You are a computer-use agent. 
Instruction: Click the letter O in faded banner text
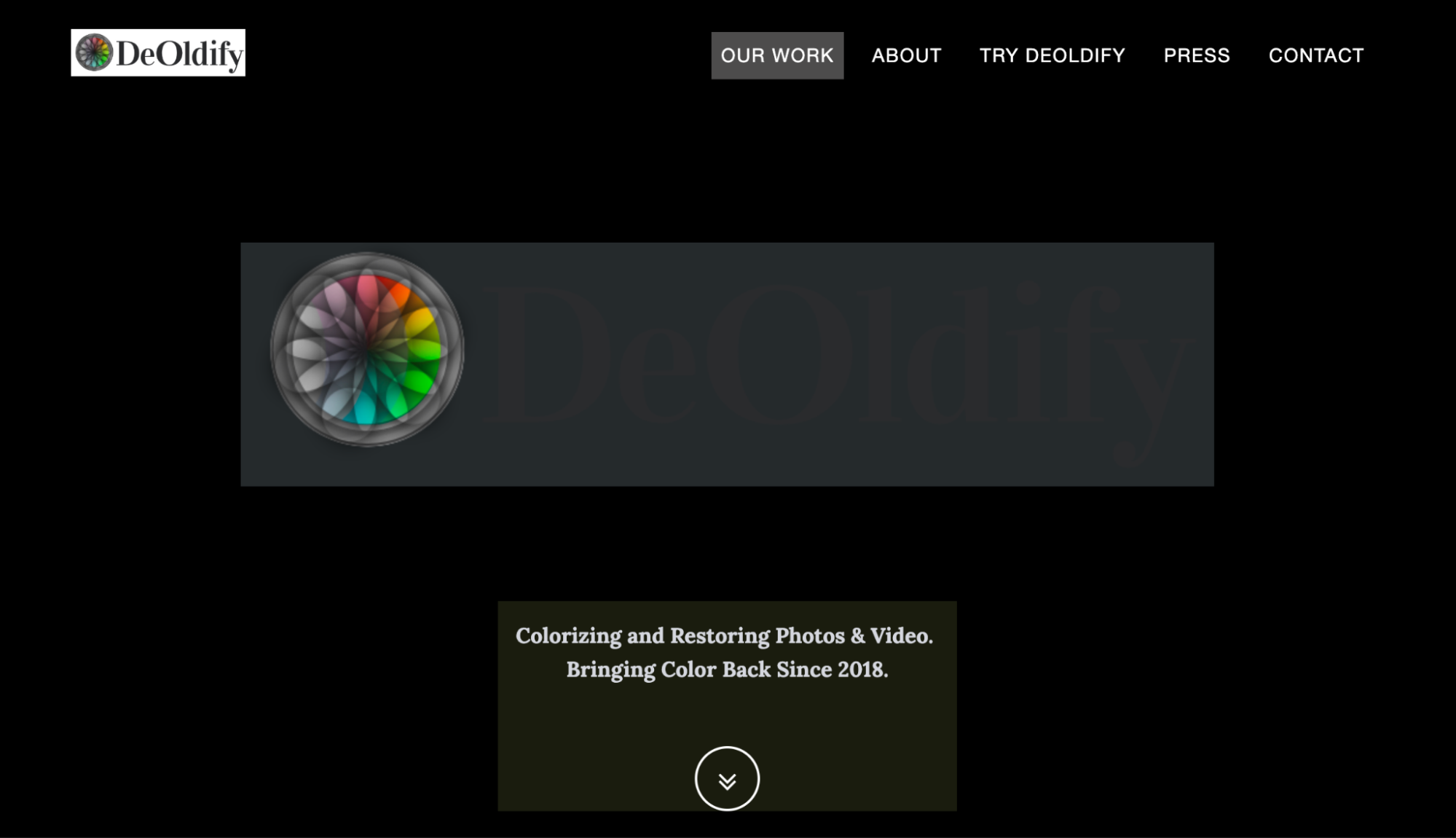click(x=779, y=354)
